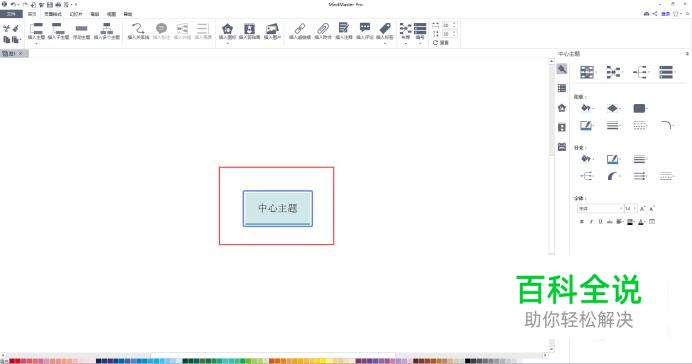Viewport: 692px width, 364px height.
Task: Click the Share icon at top right
Action: (x=654, y=14)
